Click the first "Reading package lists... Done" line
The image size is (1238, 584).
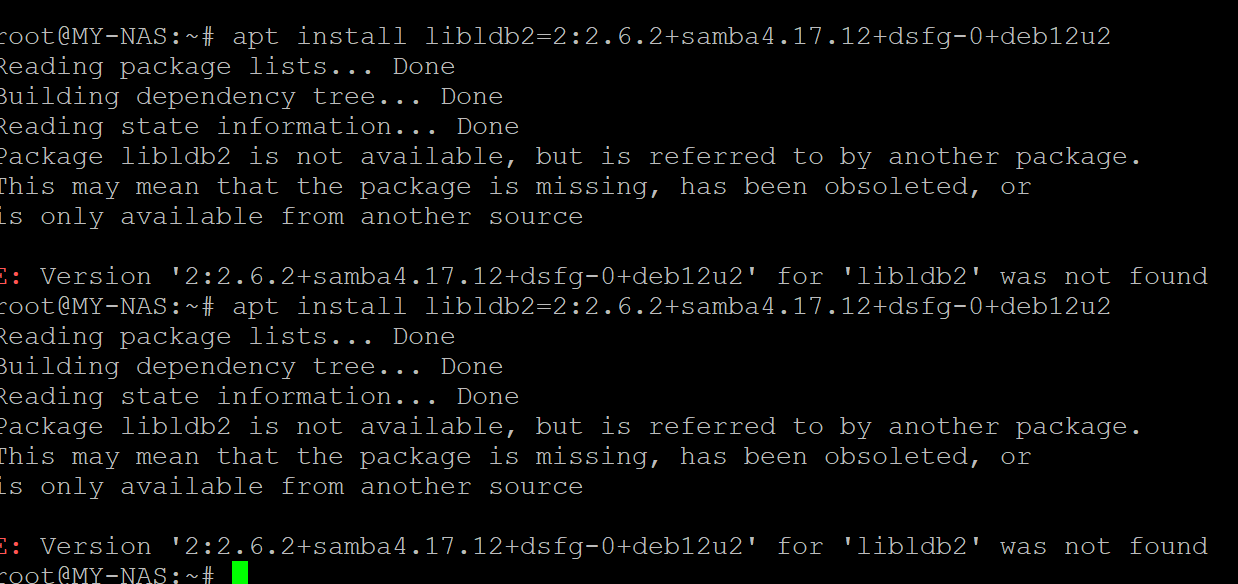pos(227,67)
